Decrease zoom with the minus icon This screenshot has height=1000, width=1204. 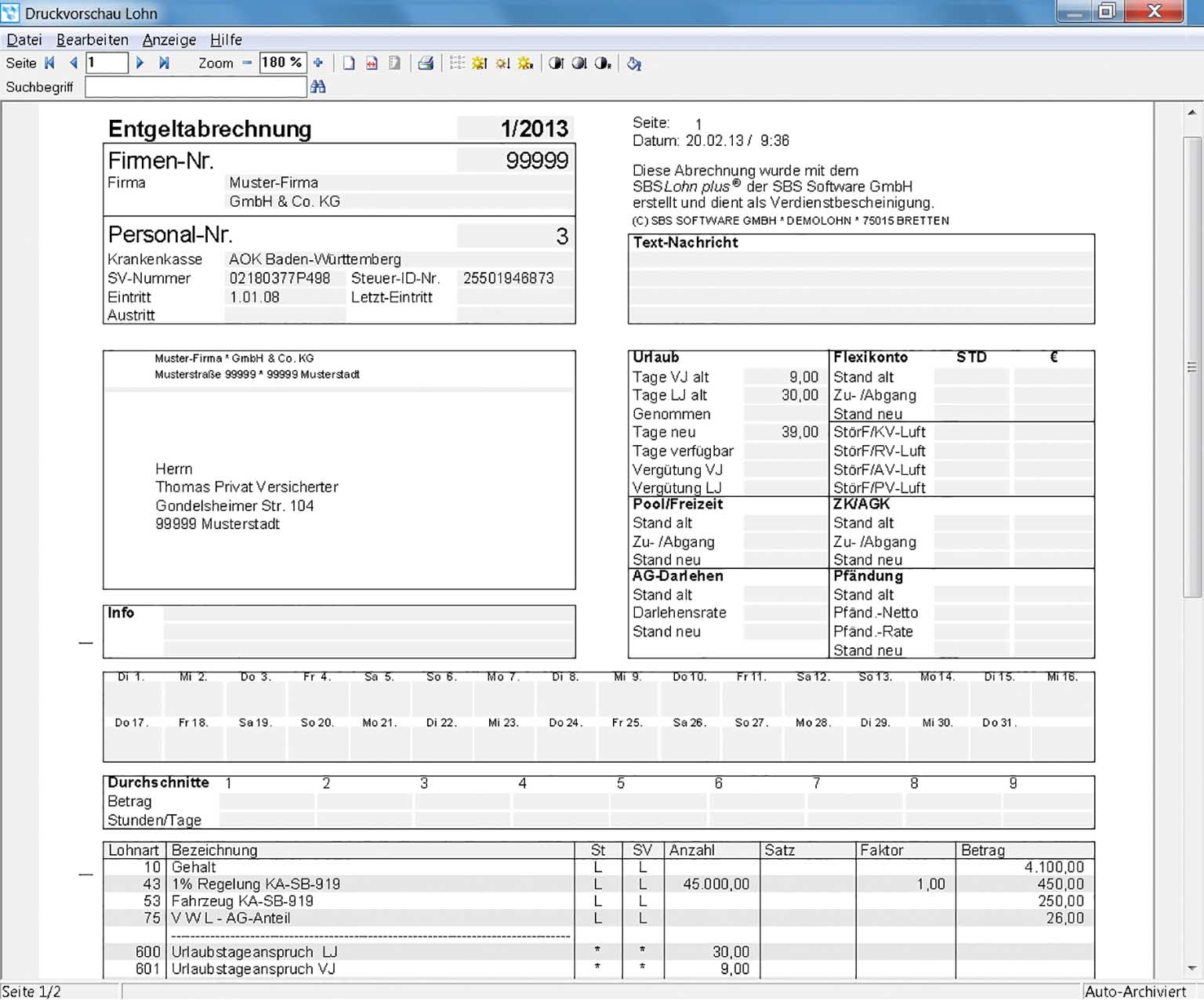[247, 63]
